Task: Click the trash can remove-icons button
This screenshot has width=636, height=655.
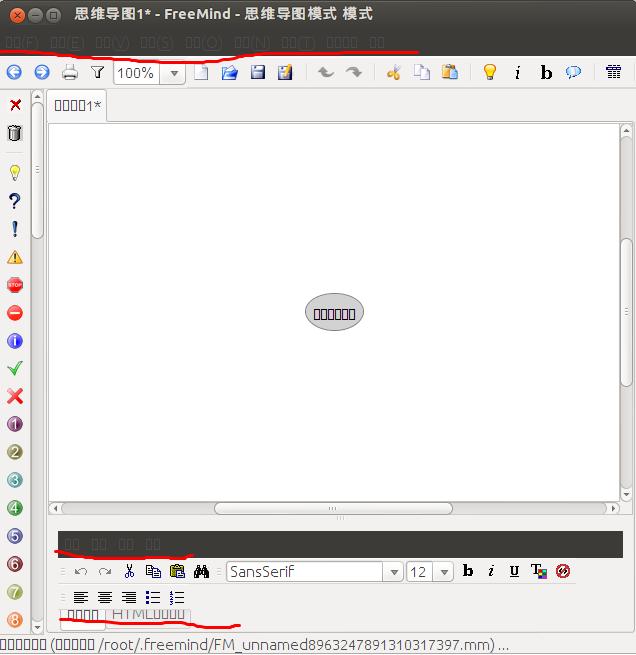Action: 14,133
